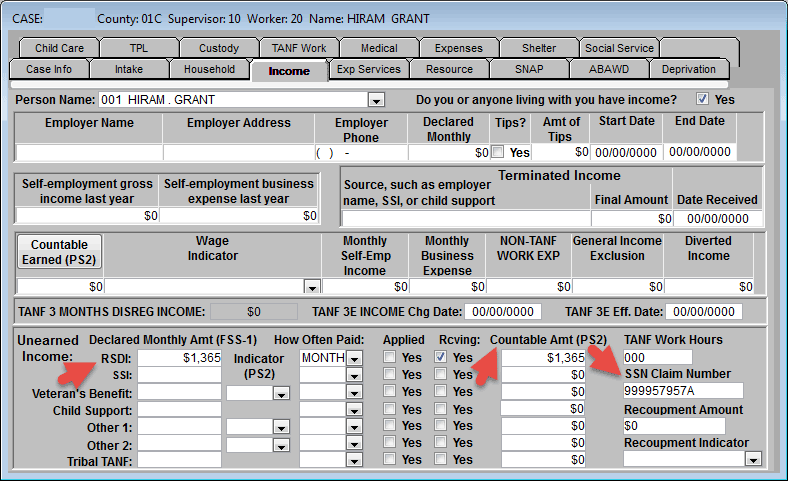Expand the Recoupment Indicator dropdown
This screenshot has height=481, width=788.
(753, 459)
